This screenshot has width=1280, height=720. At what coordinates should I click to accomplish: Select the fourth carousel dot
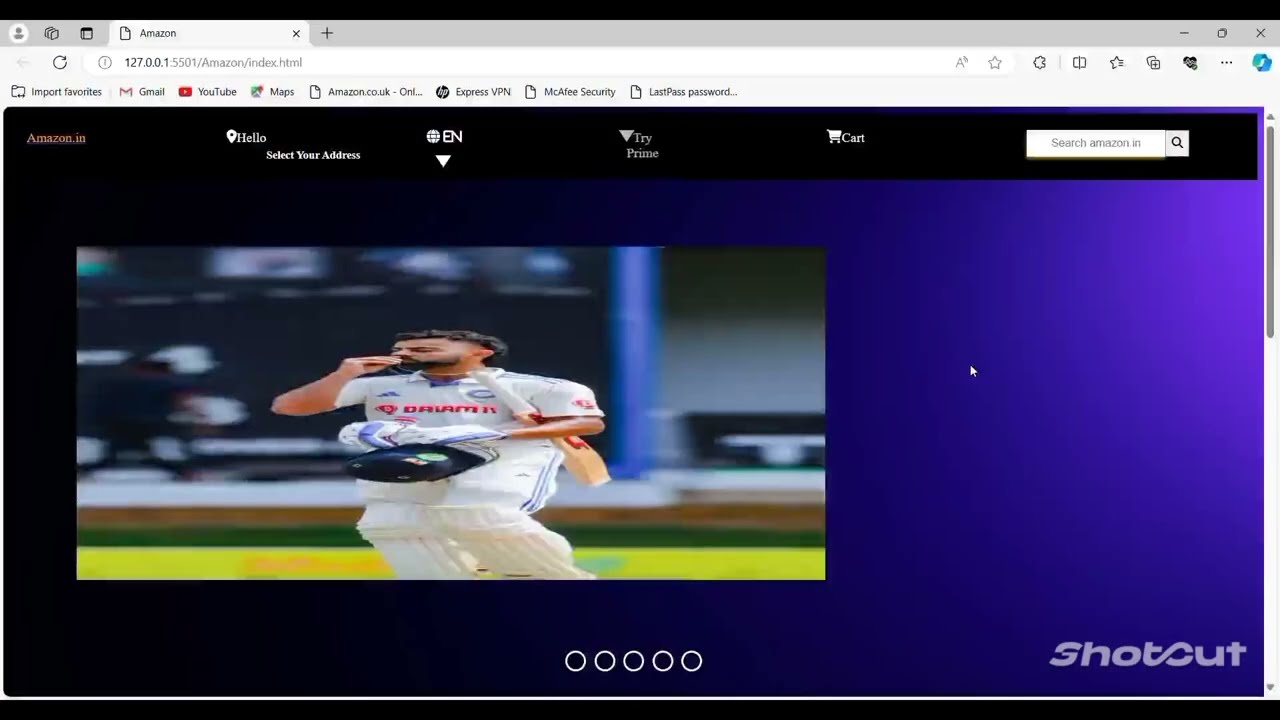(x=662, y=661)
